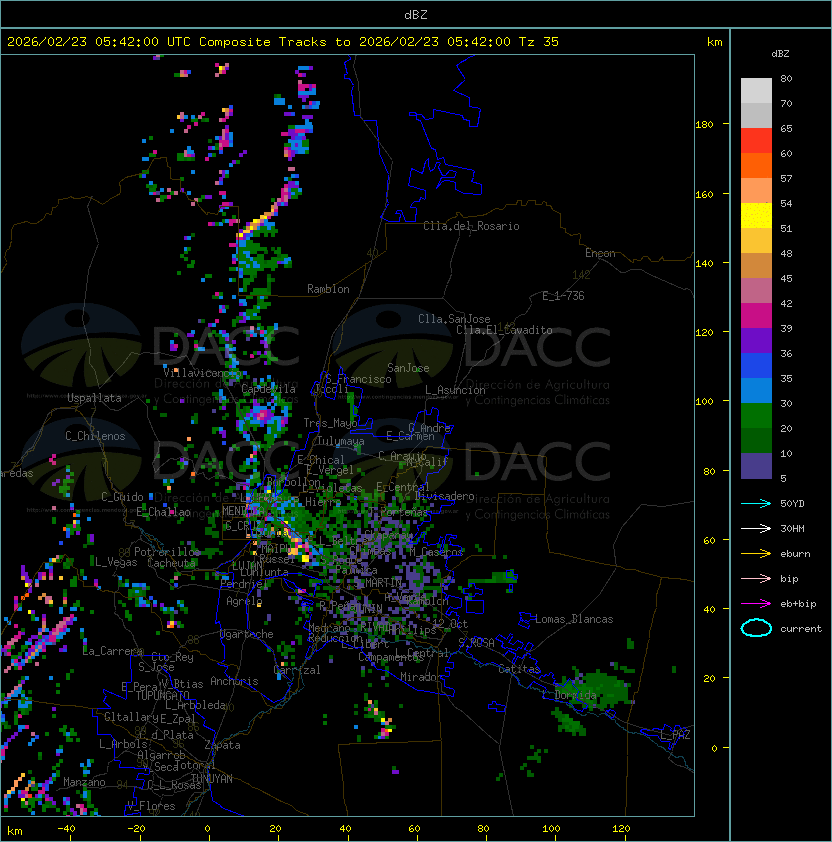The width and height of the screenshot is (832, 842).
Task: Click the 'La_Carrera' place label
Action: [113, 651]
